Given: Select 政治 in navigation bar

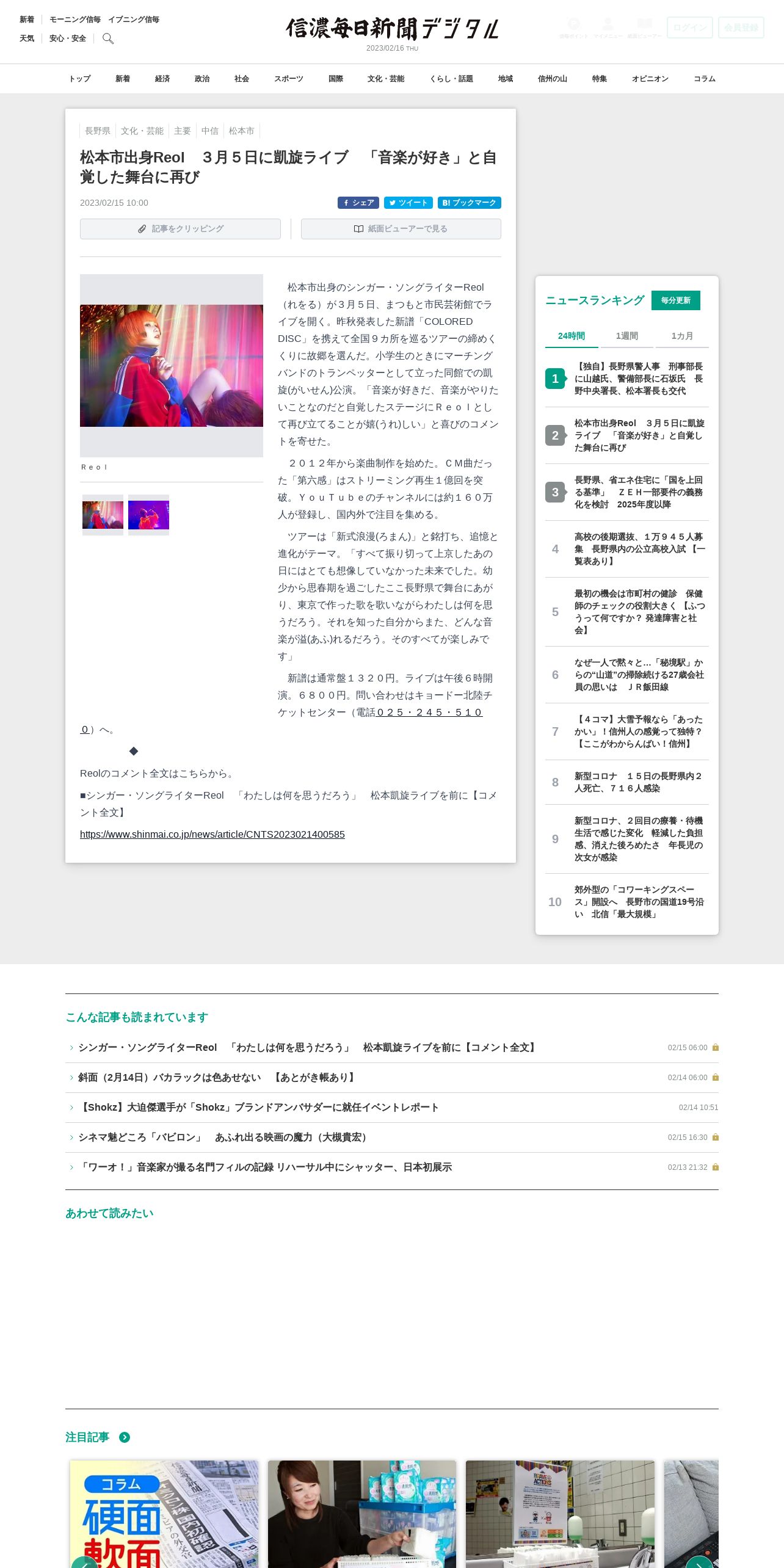Looking at the screenshot, I should pyautogui.click(x=202, y=79).
